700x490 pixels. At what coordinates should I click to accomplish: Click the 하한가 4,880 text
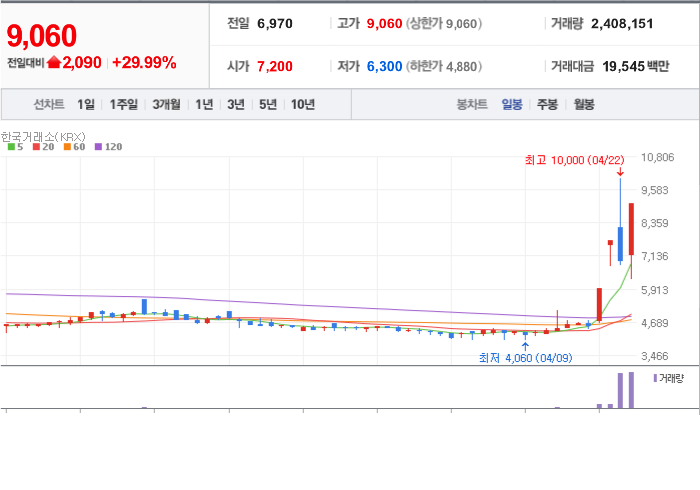(x=444, y=66)
